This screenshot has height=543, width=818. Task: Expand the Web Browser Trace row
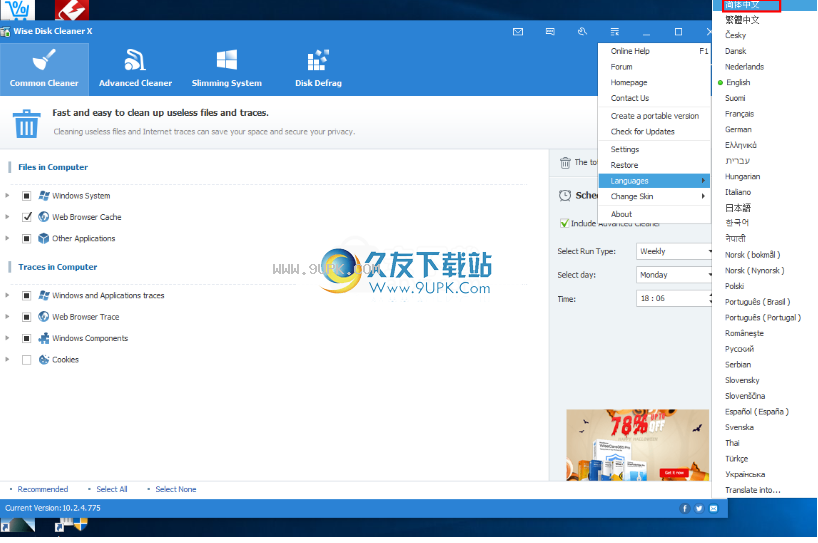7,317
